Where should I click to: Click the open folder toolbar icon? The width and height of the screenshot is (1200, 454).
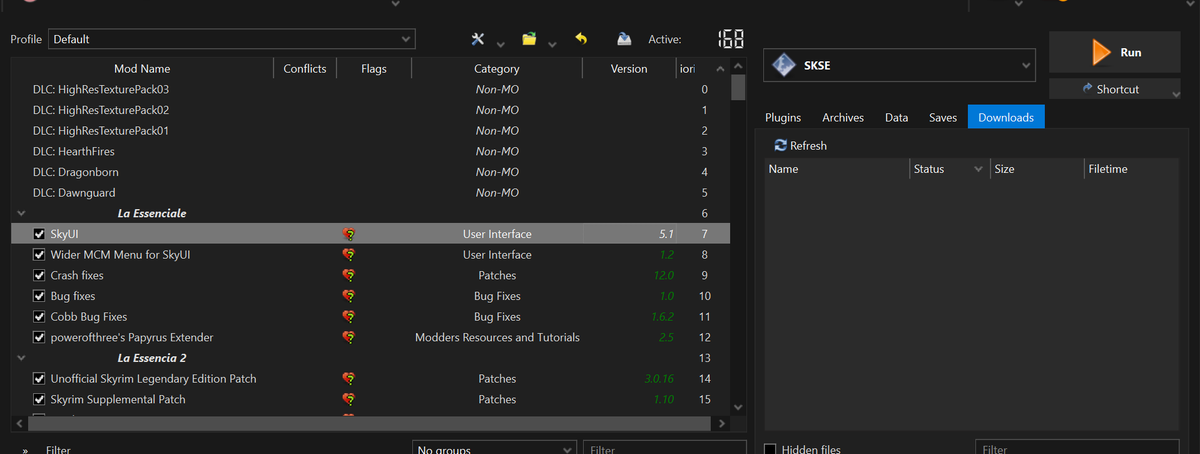(530, 39)
